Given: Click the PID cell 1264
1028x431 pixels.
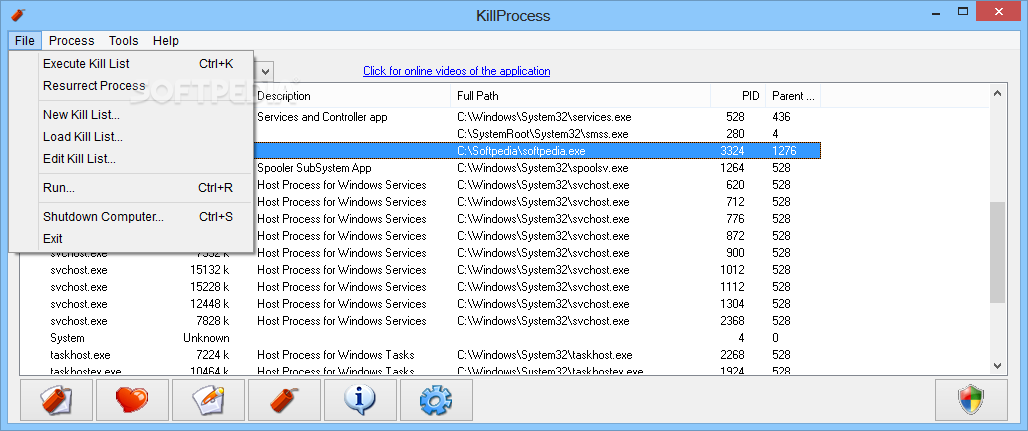Looking at the screenshot, I should tap(732, 168).
